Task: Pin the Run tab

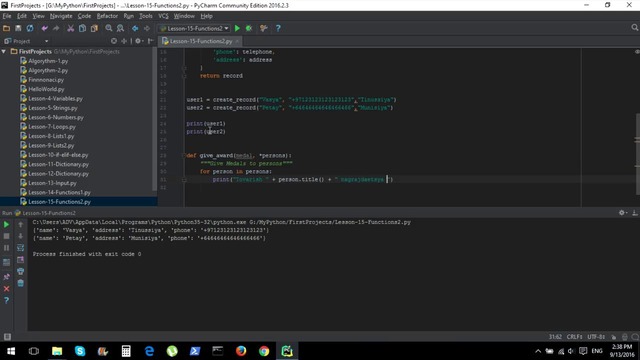Action: click(7, 277)
